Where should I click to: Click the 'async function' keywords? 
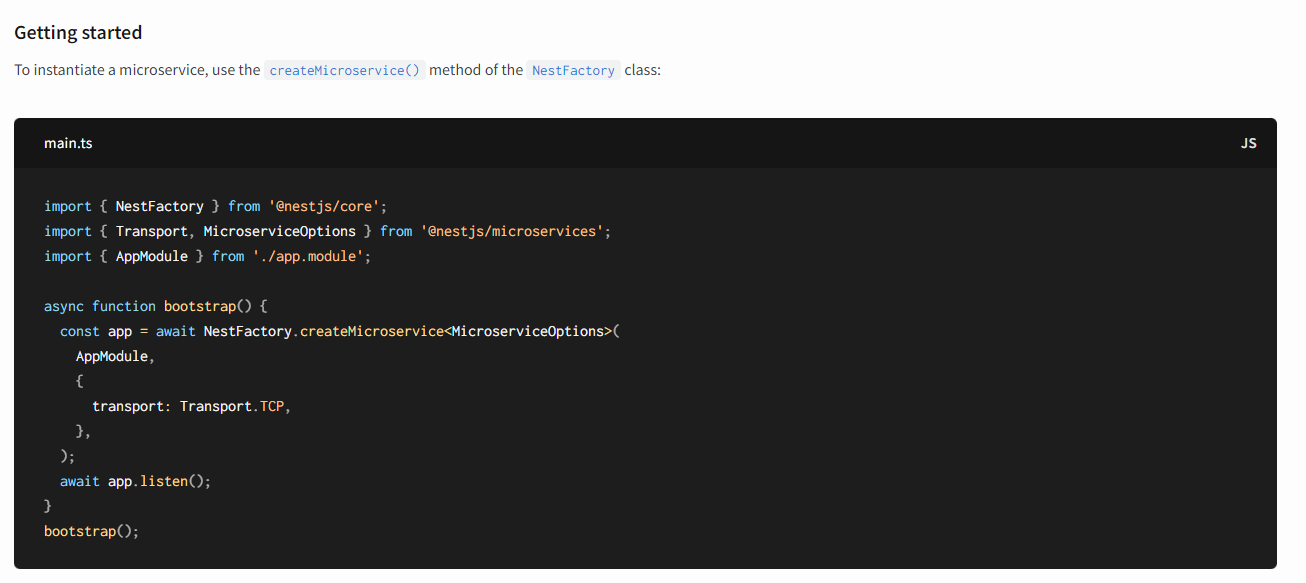point(100,306)
